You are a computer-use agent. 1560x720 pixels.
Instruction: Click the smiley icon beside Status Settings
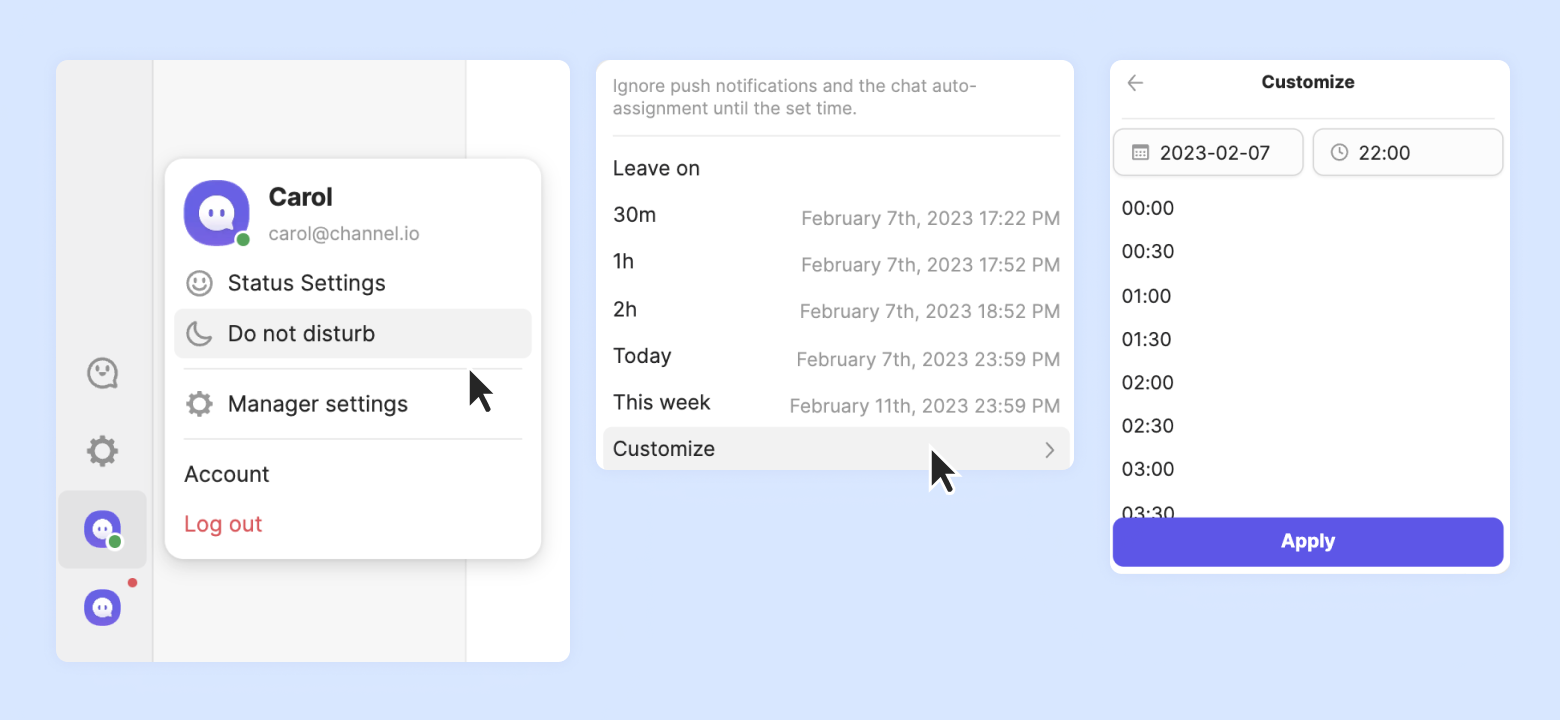click(x=200, y=283)
